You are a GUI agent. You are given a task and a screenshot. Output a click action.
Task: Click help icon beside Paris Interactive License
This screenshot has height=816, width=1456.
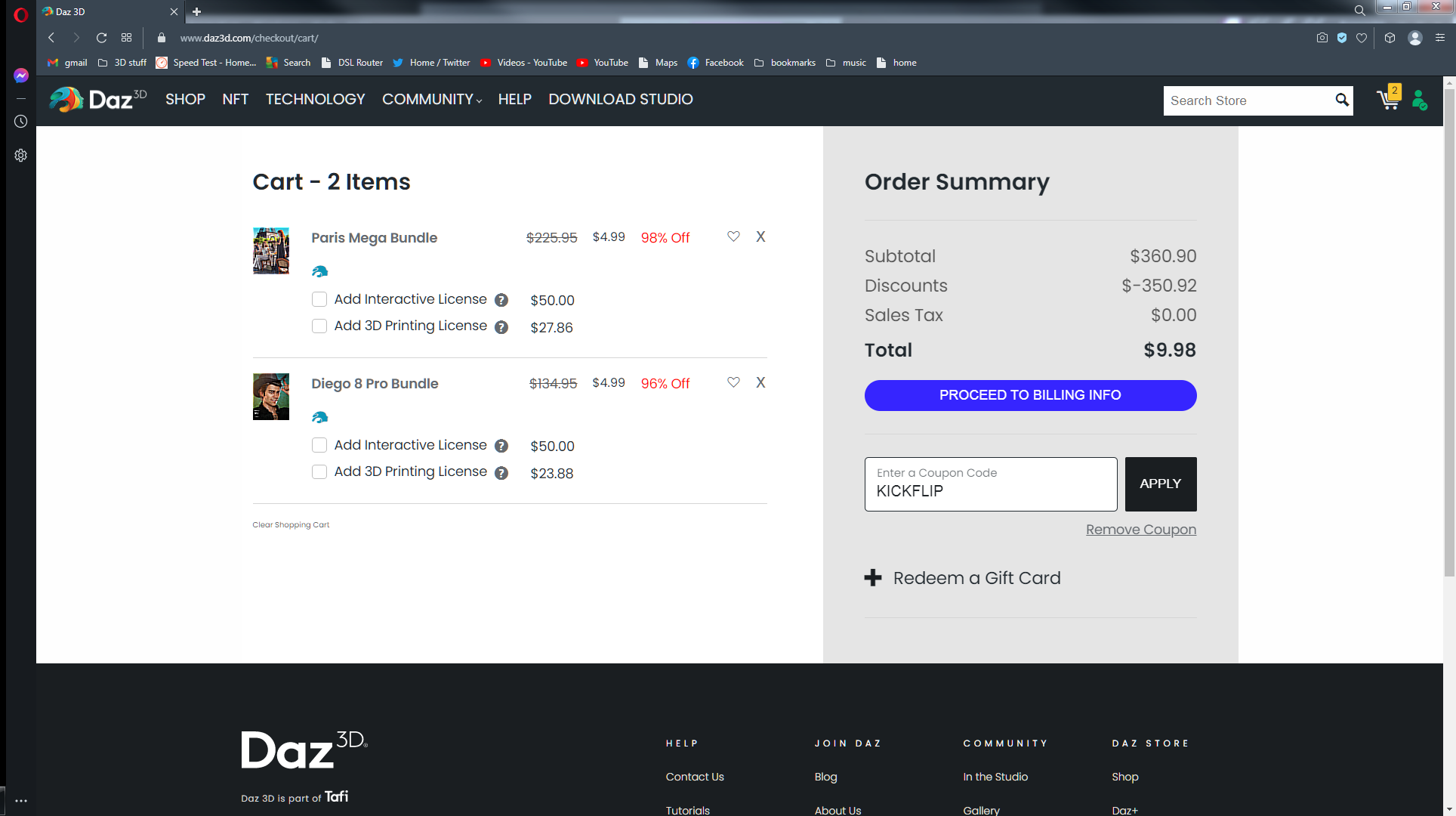coord(501,300)
